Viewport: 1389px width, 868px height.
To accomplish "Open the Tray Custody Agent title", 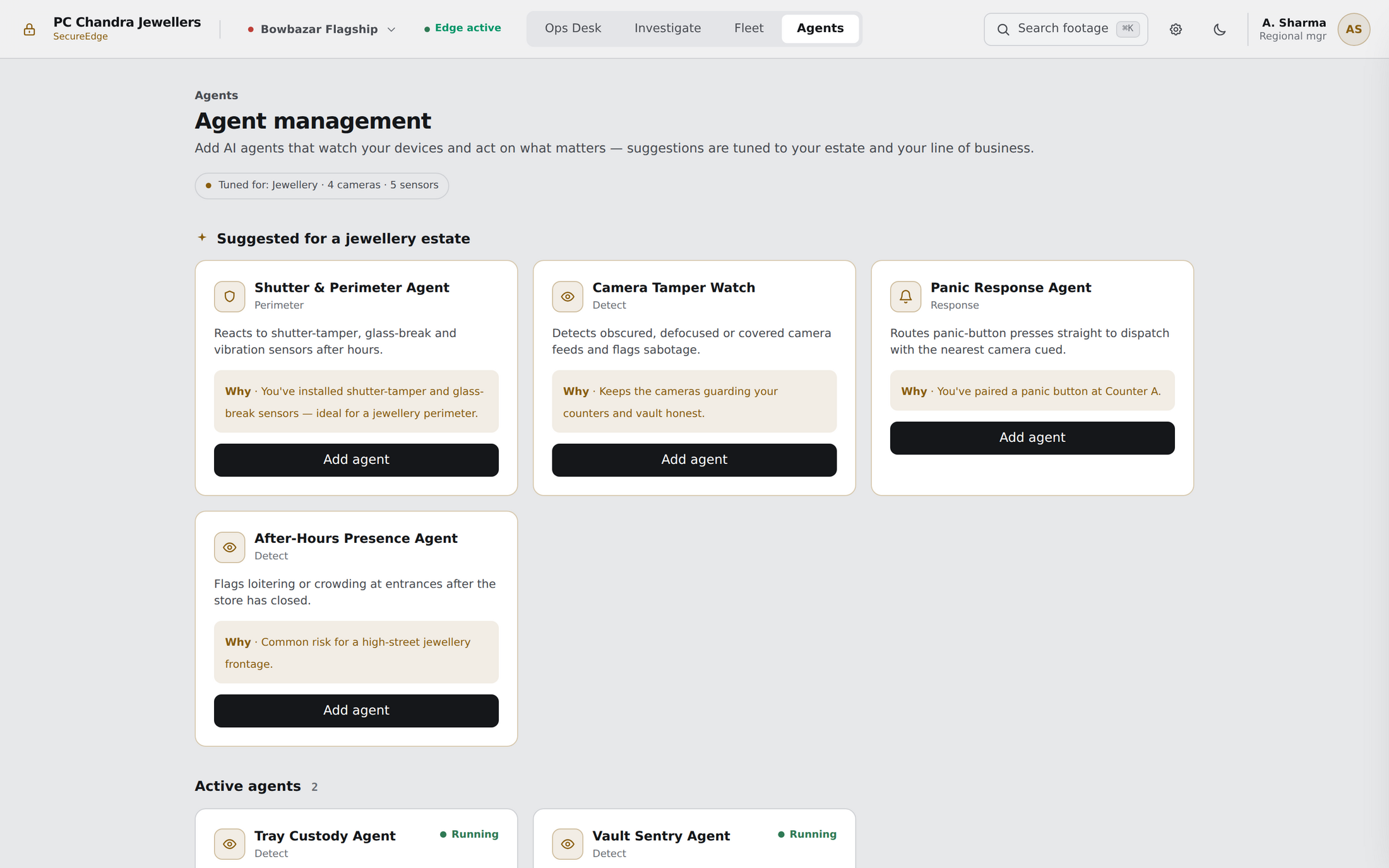I will [325, 836].
